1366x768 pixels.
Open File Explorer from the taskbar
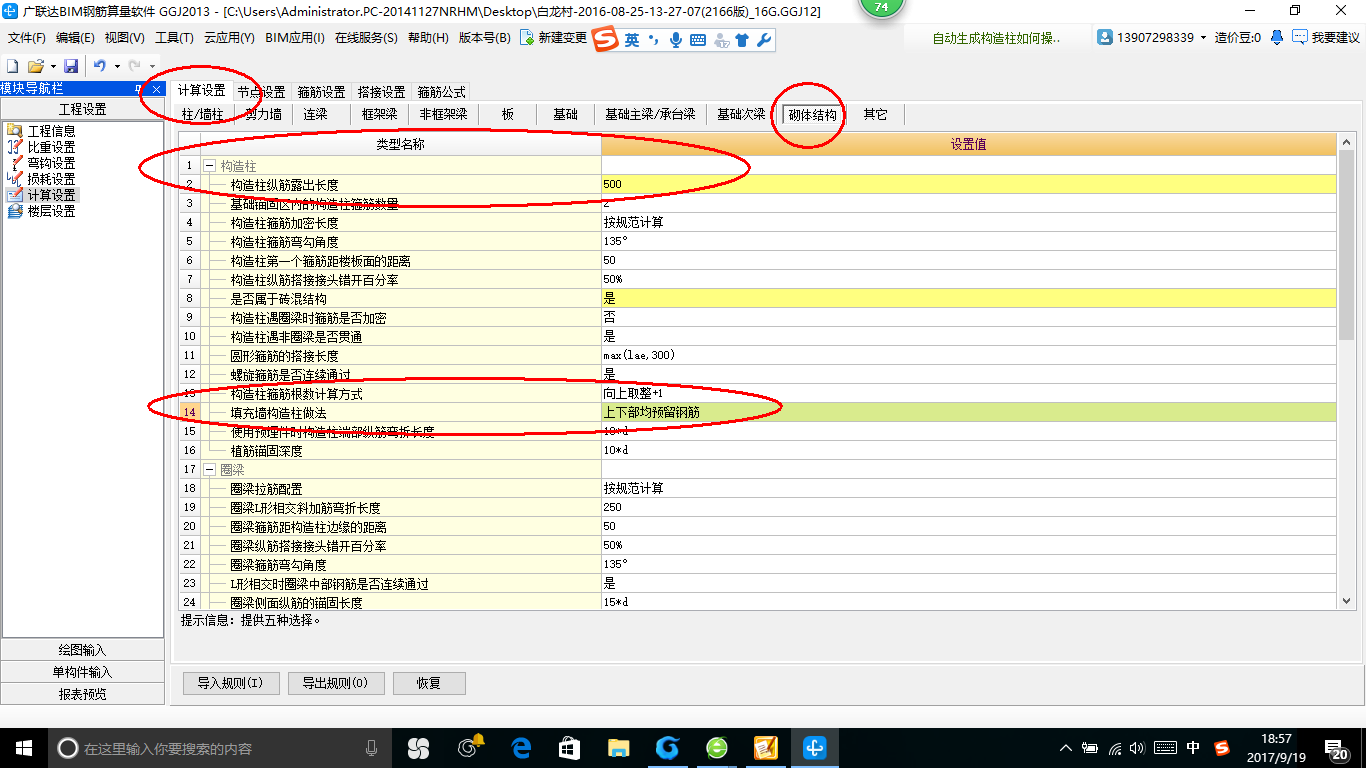(619, 748)
